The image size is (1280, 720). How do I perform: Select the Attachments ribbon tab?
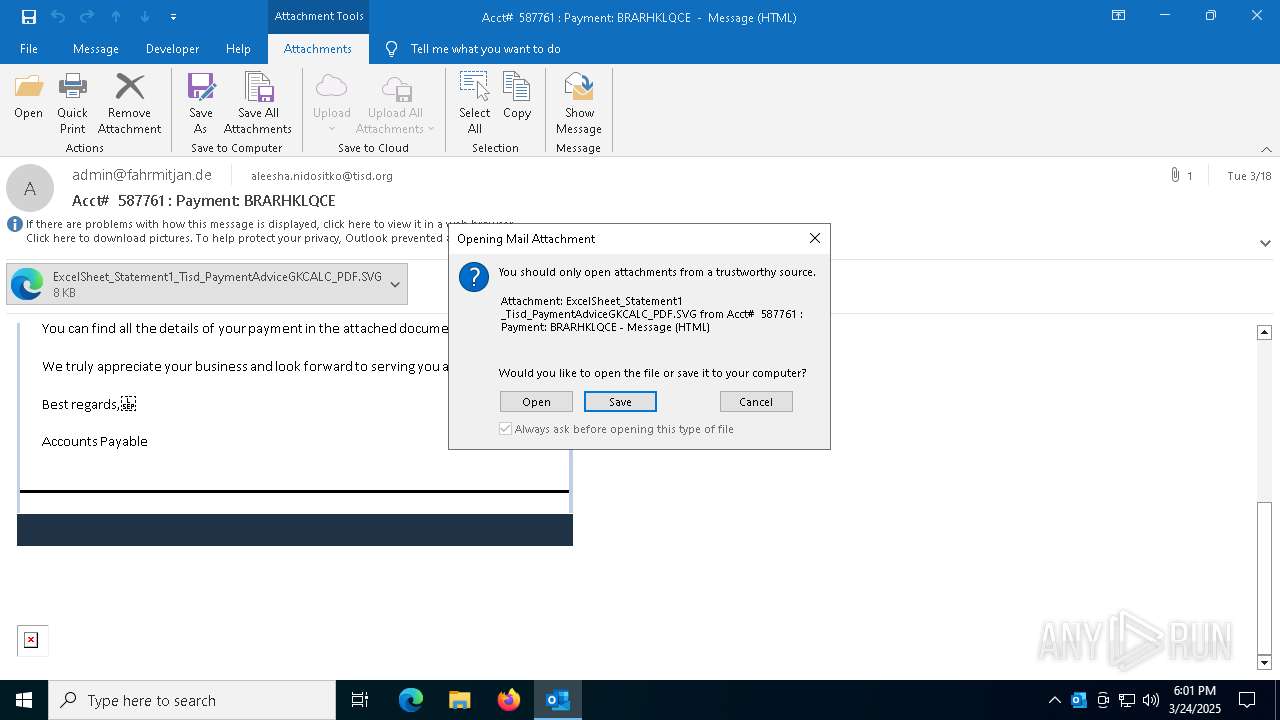pyautogui.click(x=318, y=49)
